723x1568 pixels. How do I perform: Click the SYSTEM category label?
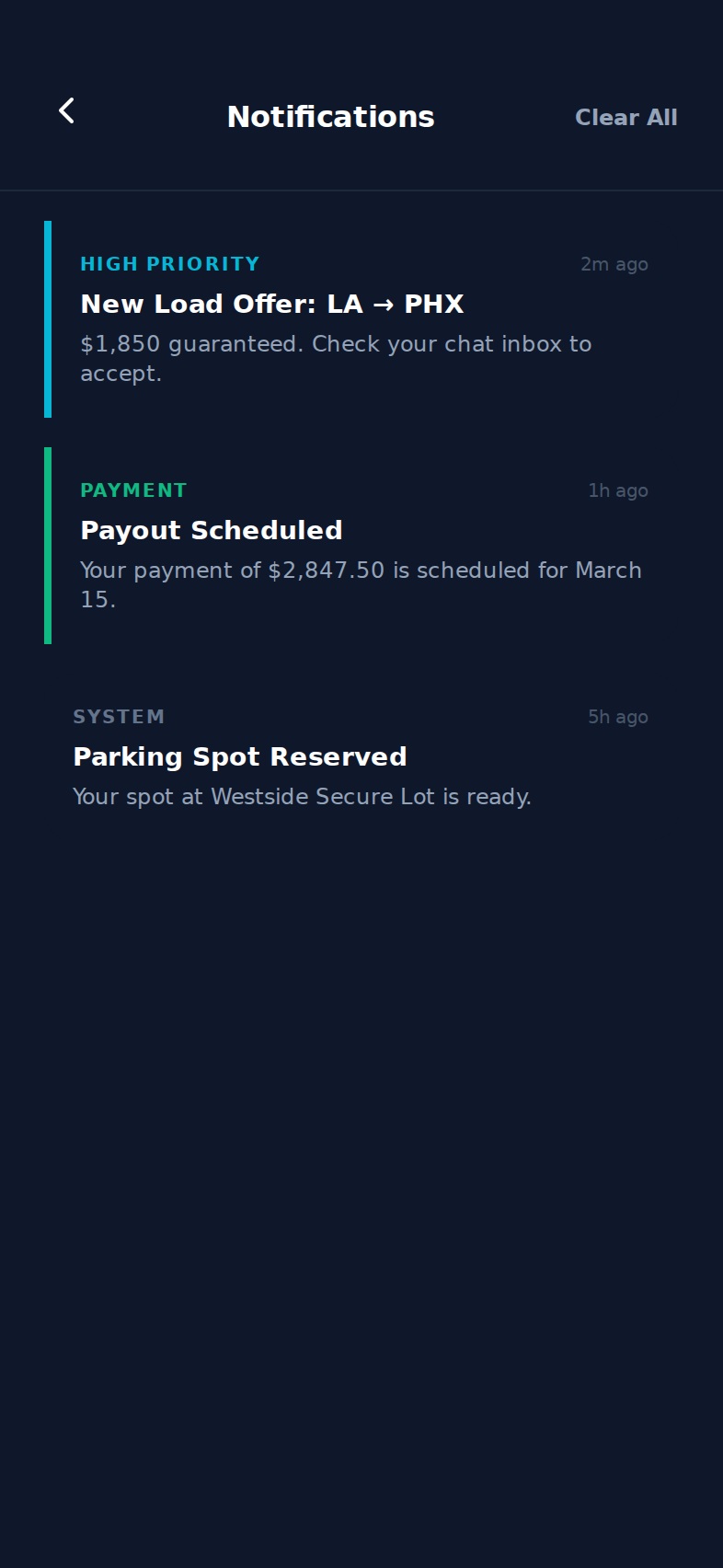[120, 716]
